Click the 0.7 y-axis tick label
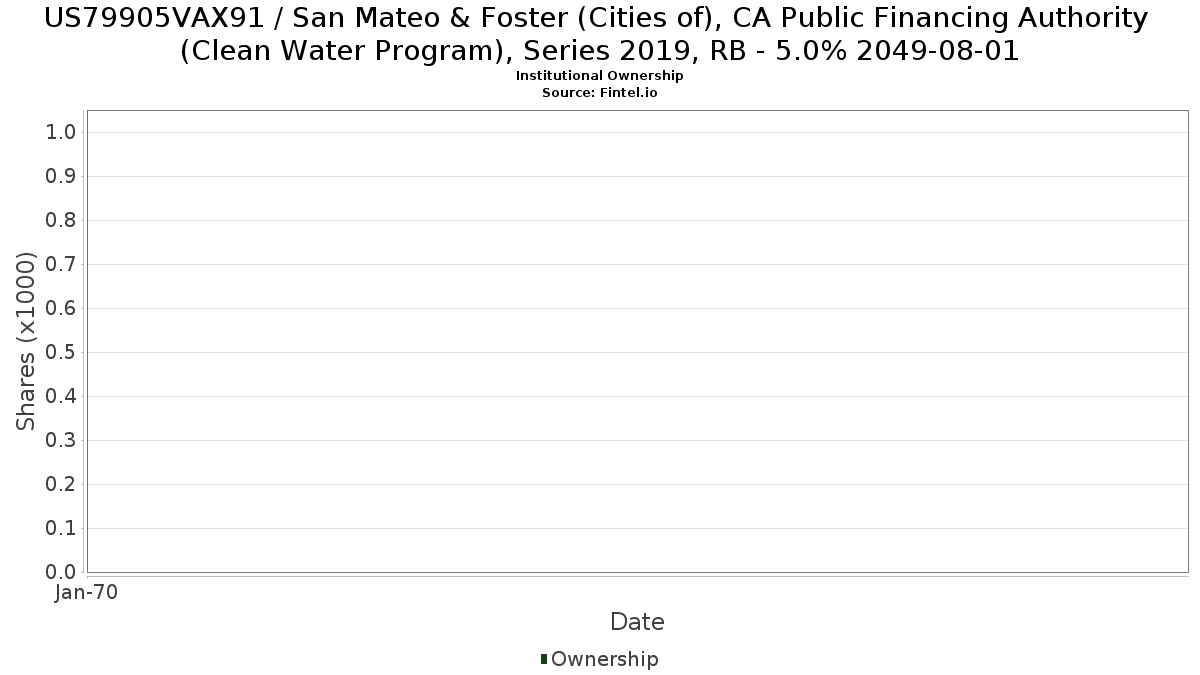Screen dimensions: 1200x675 click(x=62, y=265)
